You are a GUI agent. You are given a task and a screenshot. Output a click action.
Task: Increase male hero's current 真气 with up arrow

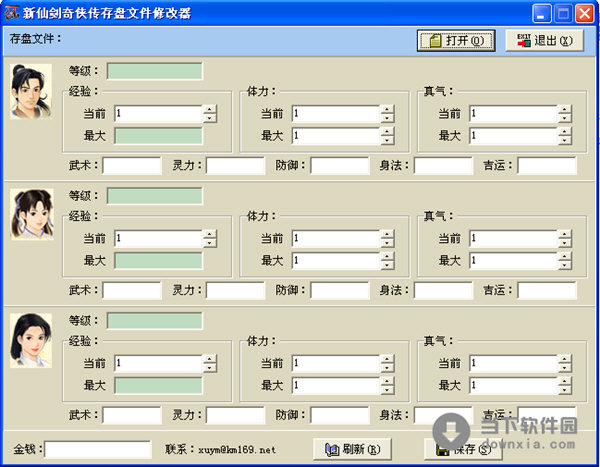pos(564,109)
